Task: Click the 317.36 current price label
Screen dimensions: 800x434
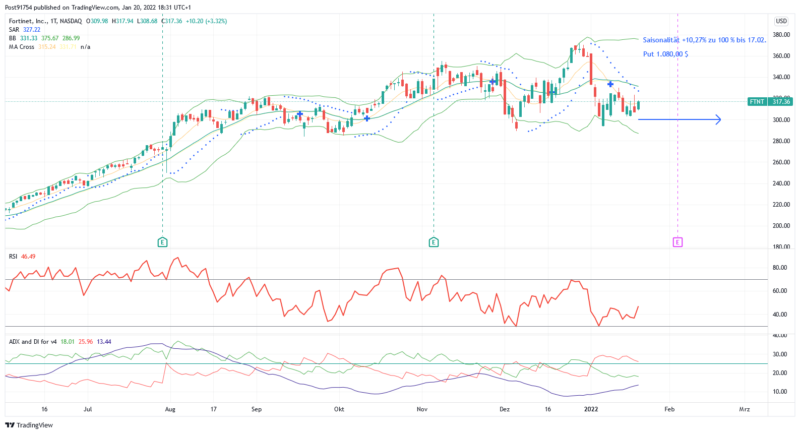Action: [x=781, y=101]
